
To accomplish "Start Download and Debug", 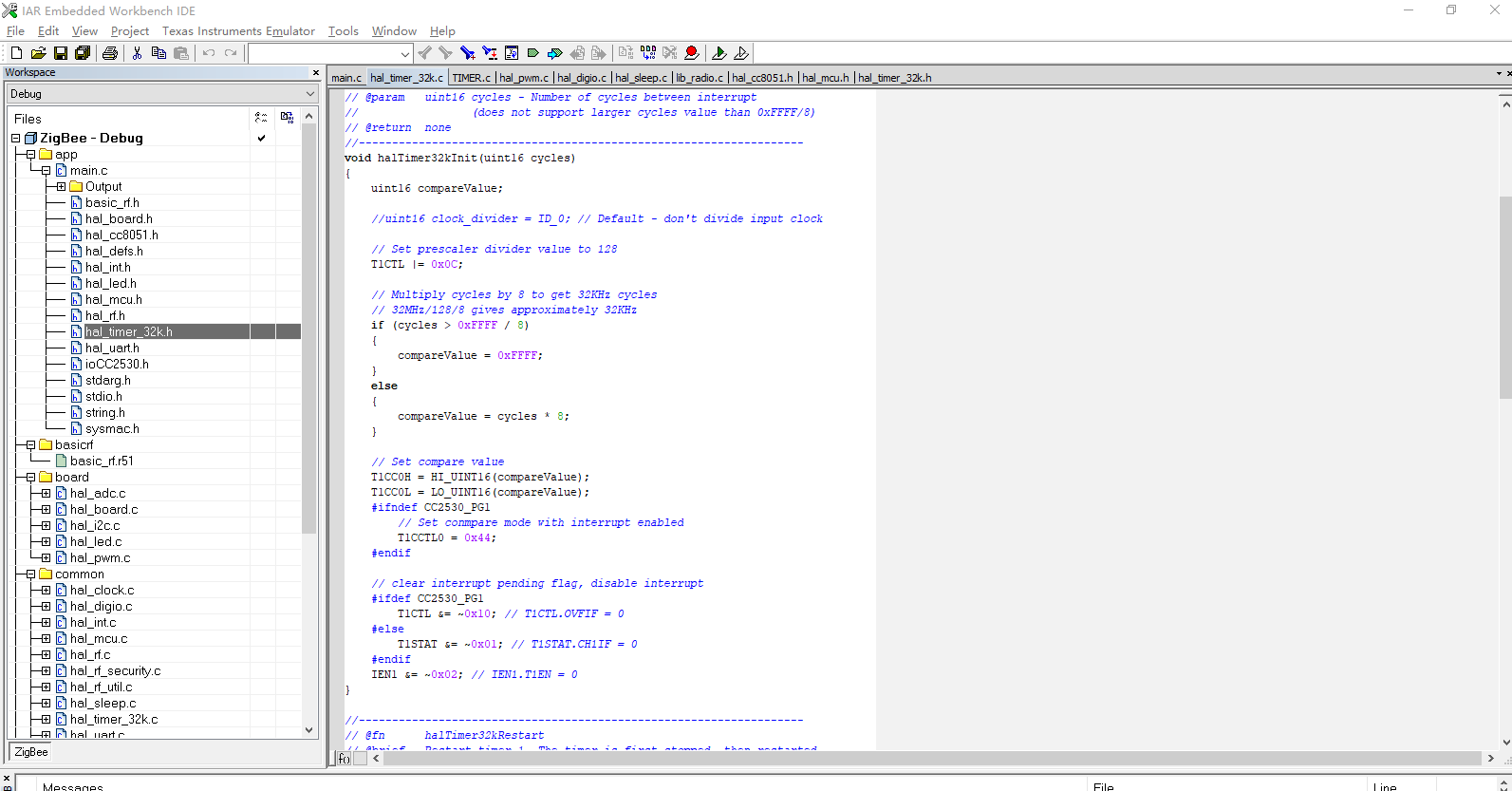I will coord(719,53).
